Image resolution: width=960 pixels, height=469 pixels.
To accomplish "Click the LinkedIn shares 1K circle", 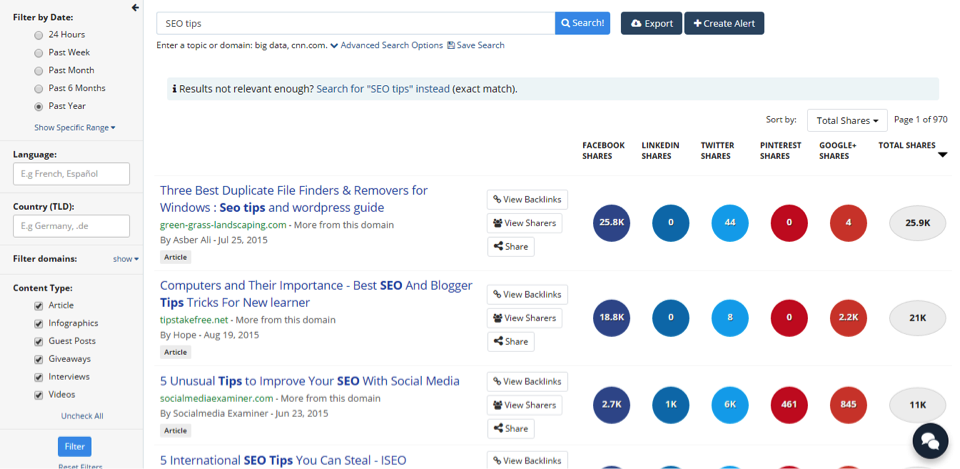I will tap(671, 405).
